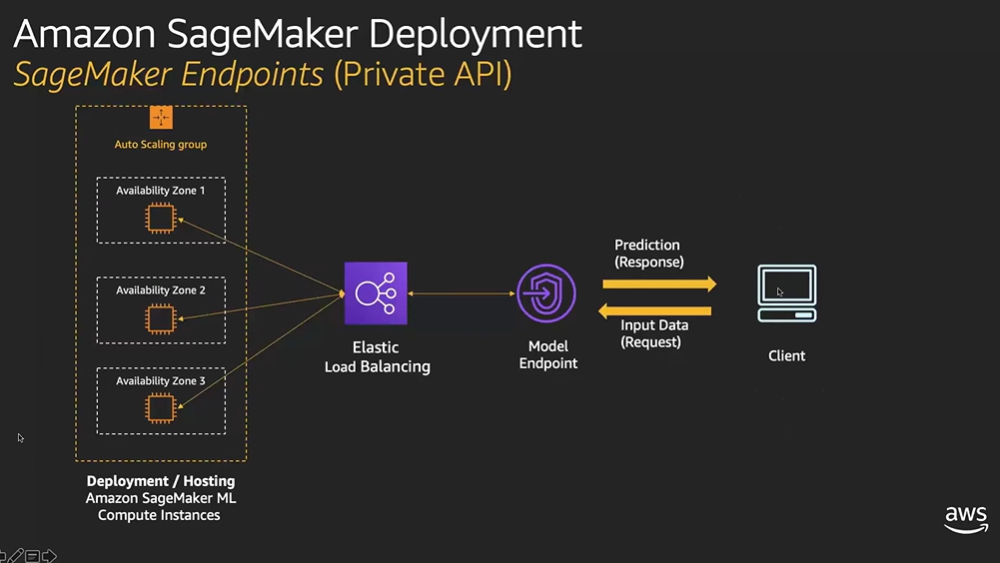Viewport: 1000px width, 563px height.
Task: Click the 'Elastic Load Balancing' caption
Action: coord(377,357)
